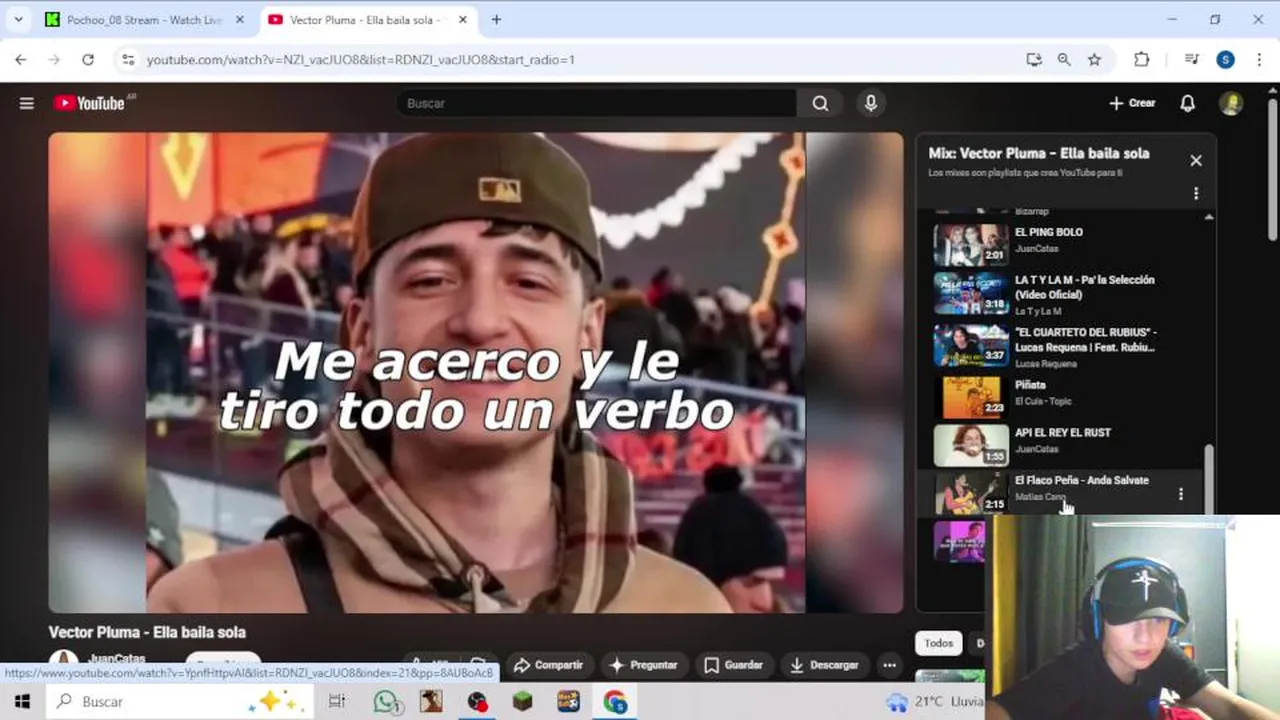Open media controls in Chrome toolbar

pos(1191,60)
